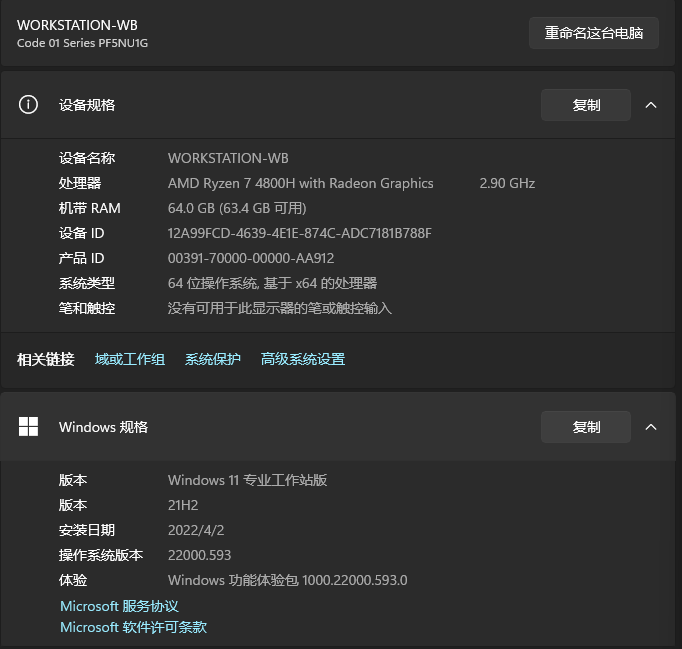Select the OS build 22000.593
682x649 pixels.
pos(200,555)
